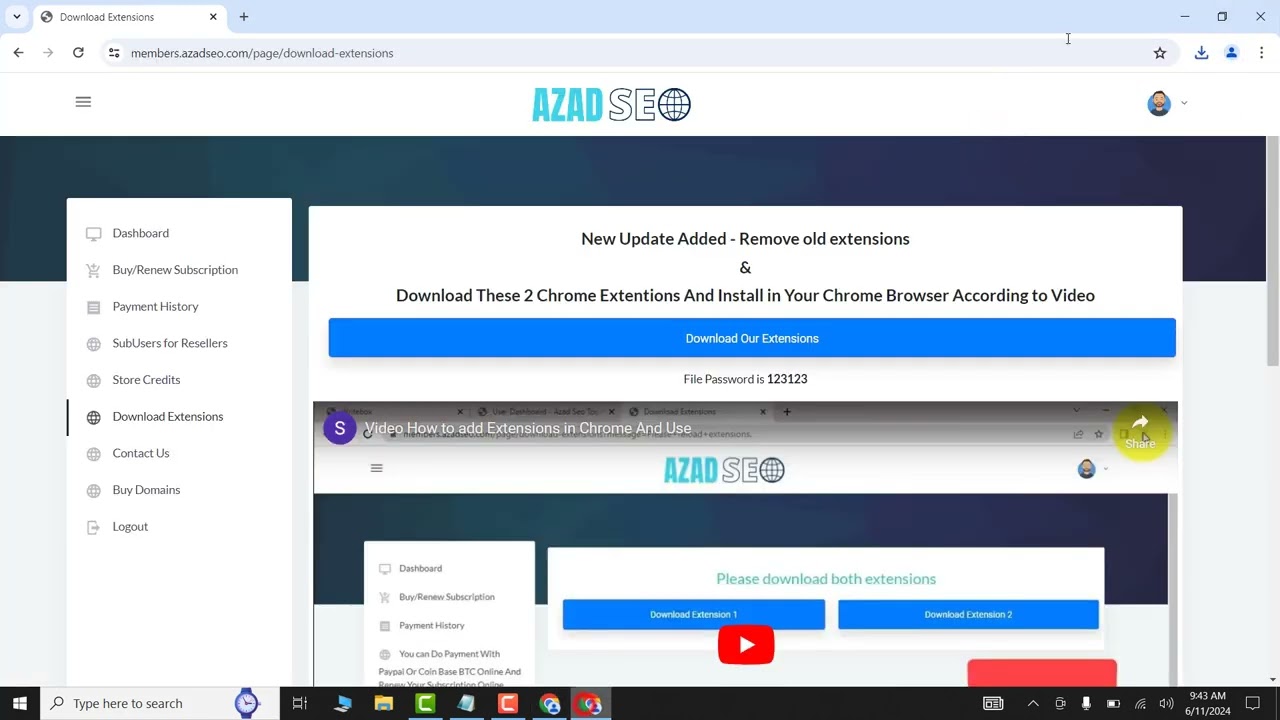Open File Explorer from the taskbar
The width and height of the screenshot is (1280, 720).
tap(384, 704)
